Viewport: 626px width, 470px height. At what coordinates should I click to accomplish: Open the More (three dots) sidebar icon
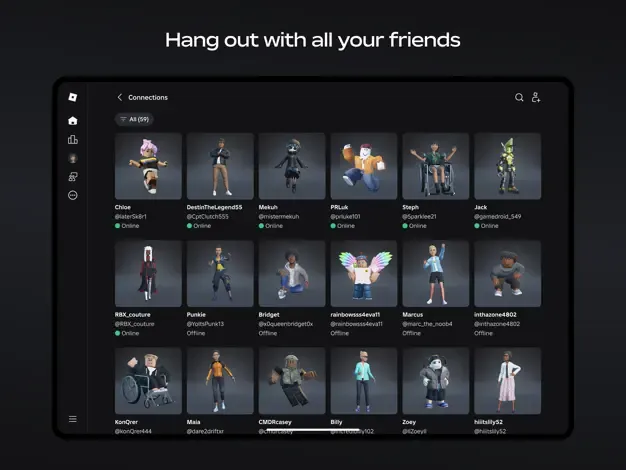pos(72,196)
